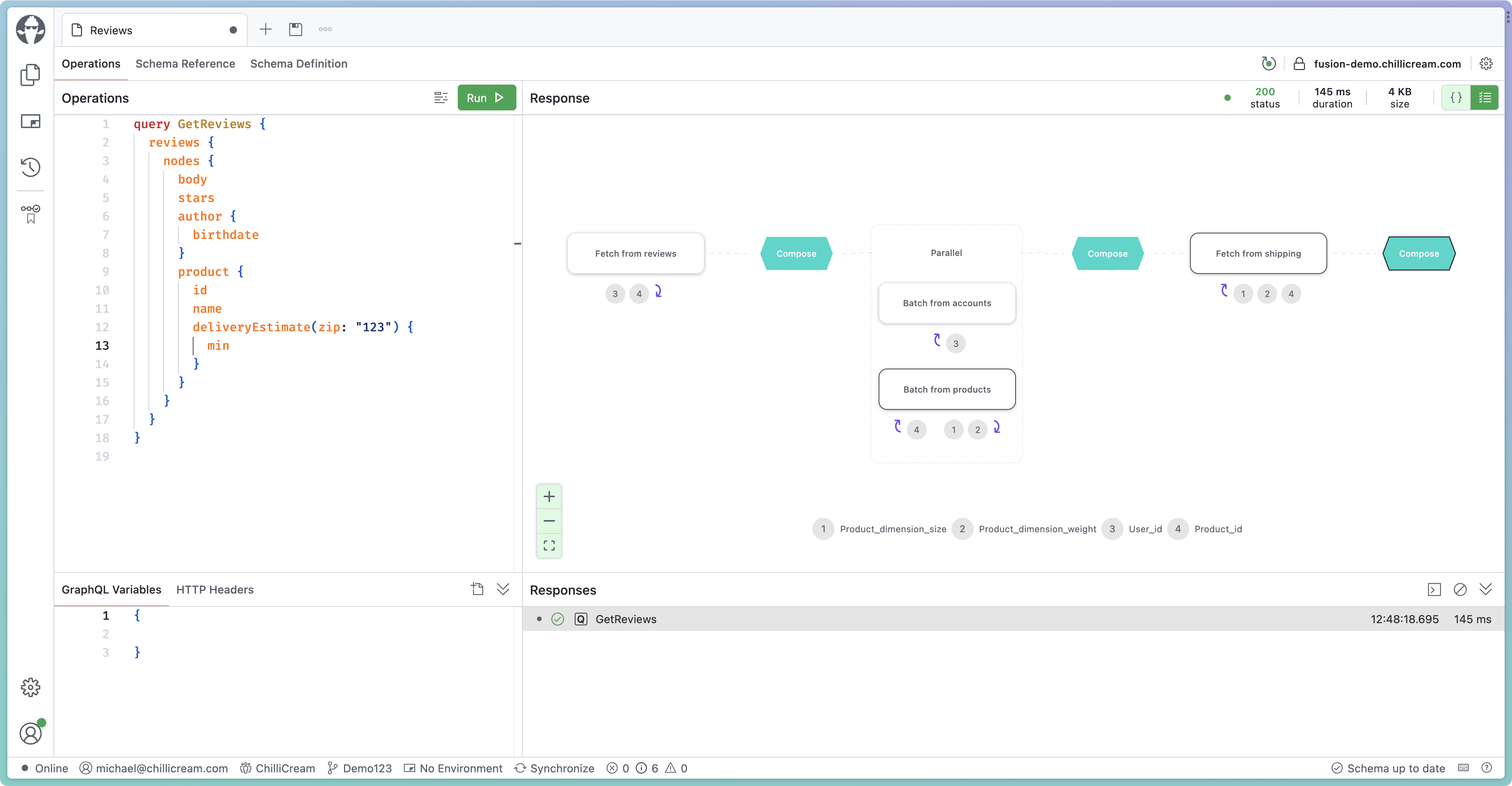Open help icon in status bar
The height and width of the screenshot is (786, 1512).
(x=1487, y=768)
